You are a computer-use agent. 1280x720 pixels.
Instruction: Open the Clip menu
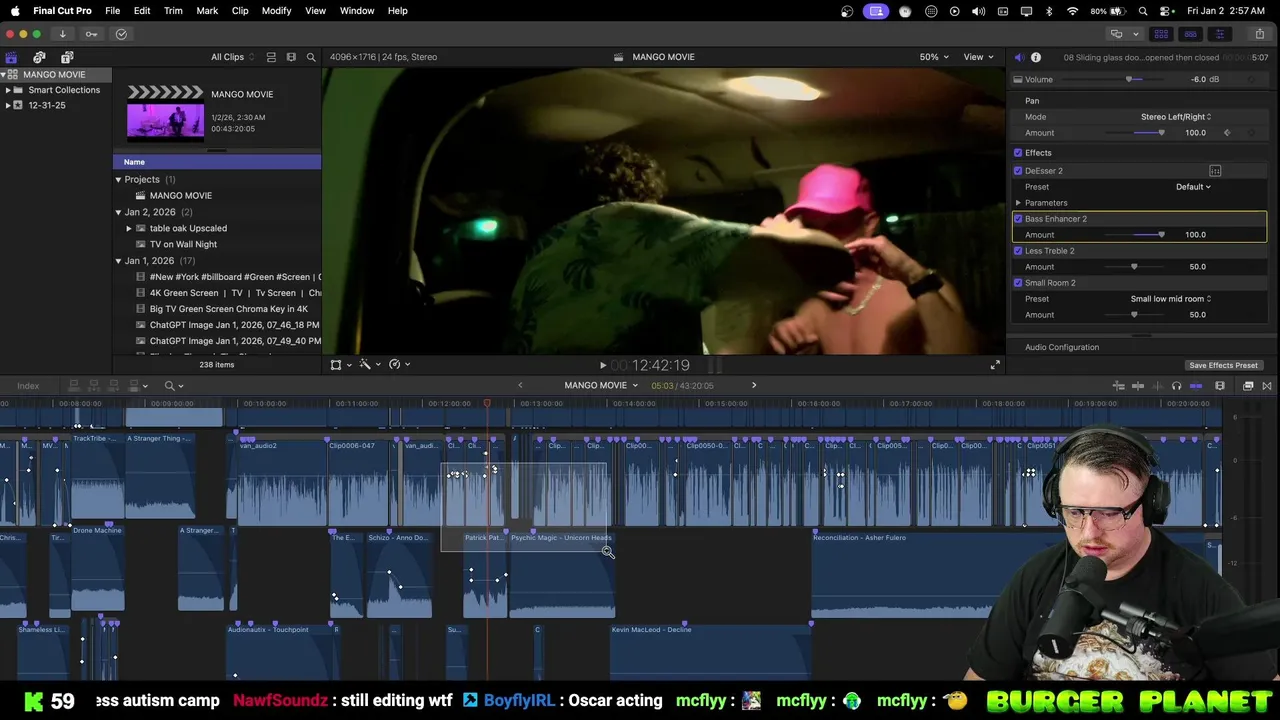pos(240,11)
